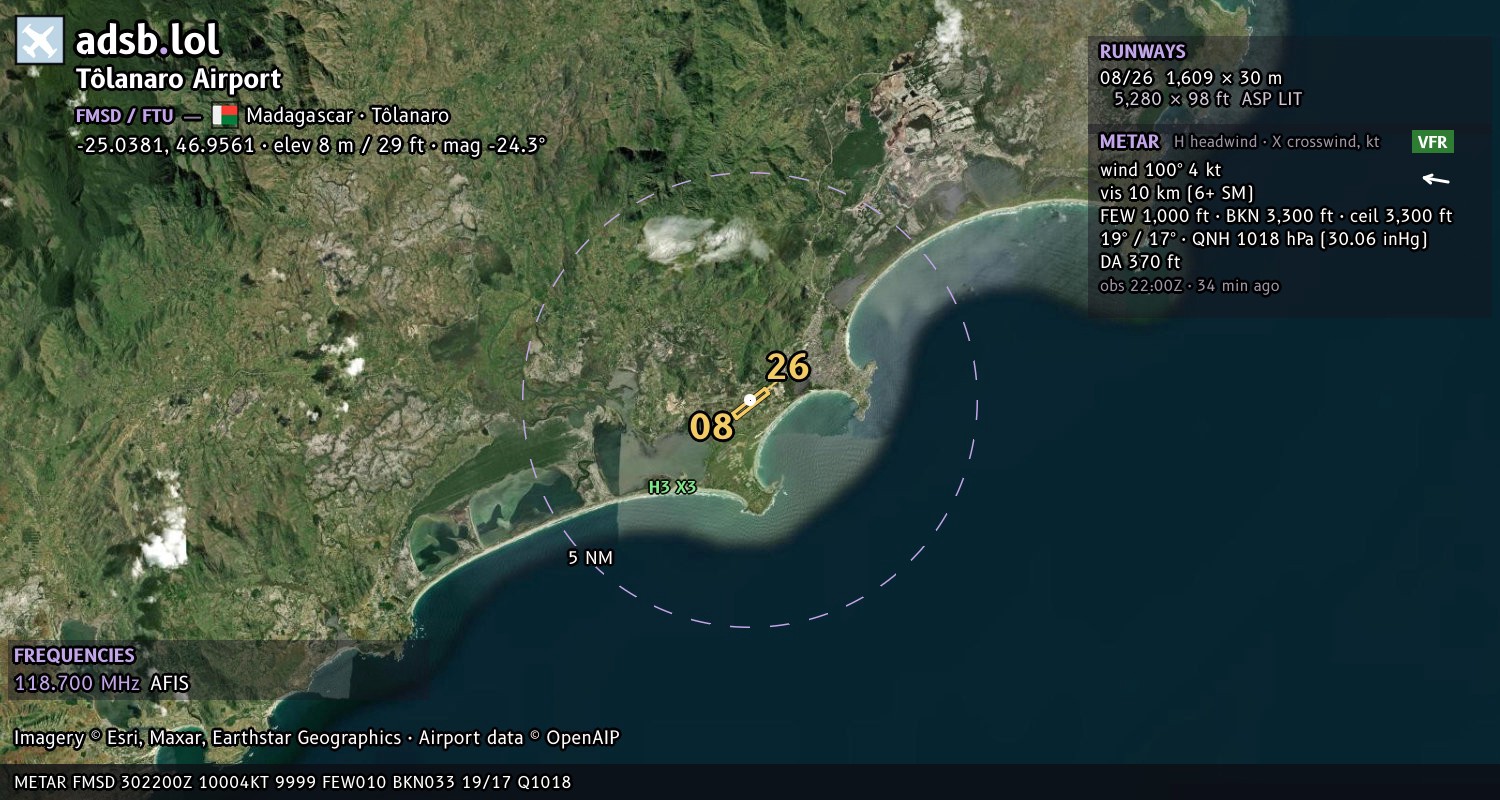Click the METAR section header
This screenshot has width=1500, height=800.
point(1130,142)
